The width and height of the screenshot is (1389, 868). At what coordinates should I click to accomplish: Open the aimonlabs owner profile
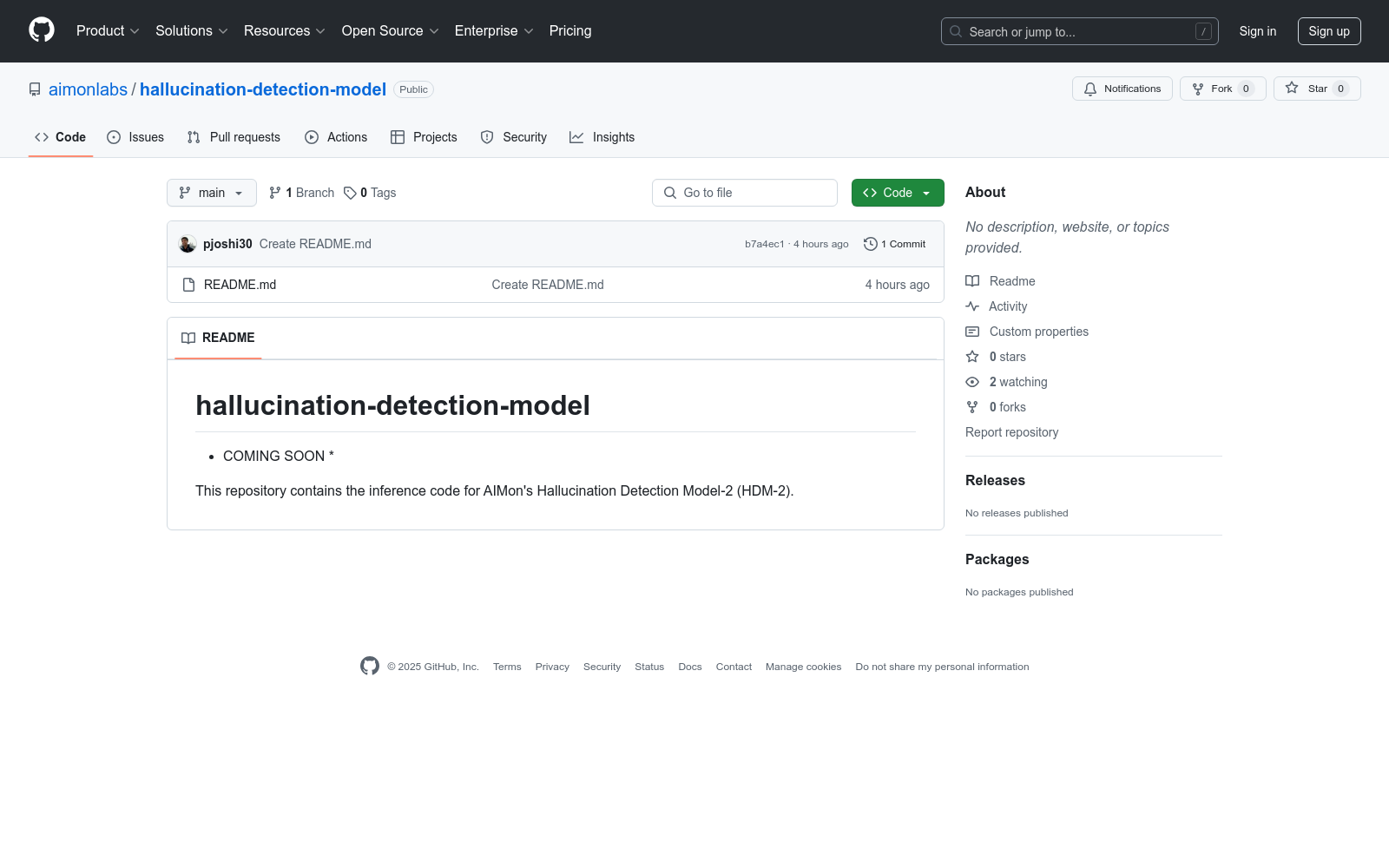point(88,89)
